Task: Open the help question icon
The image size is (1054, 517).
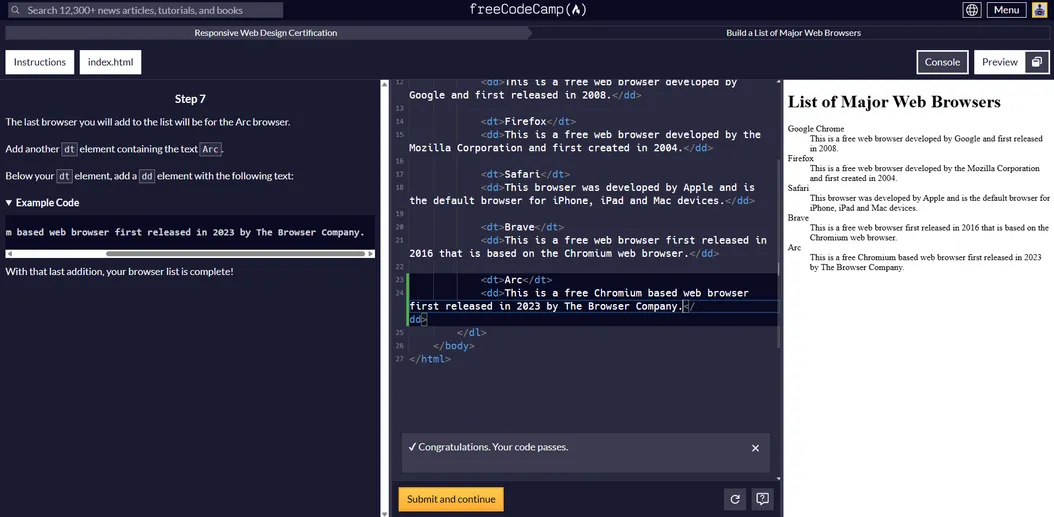Action: [762, 499]
